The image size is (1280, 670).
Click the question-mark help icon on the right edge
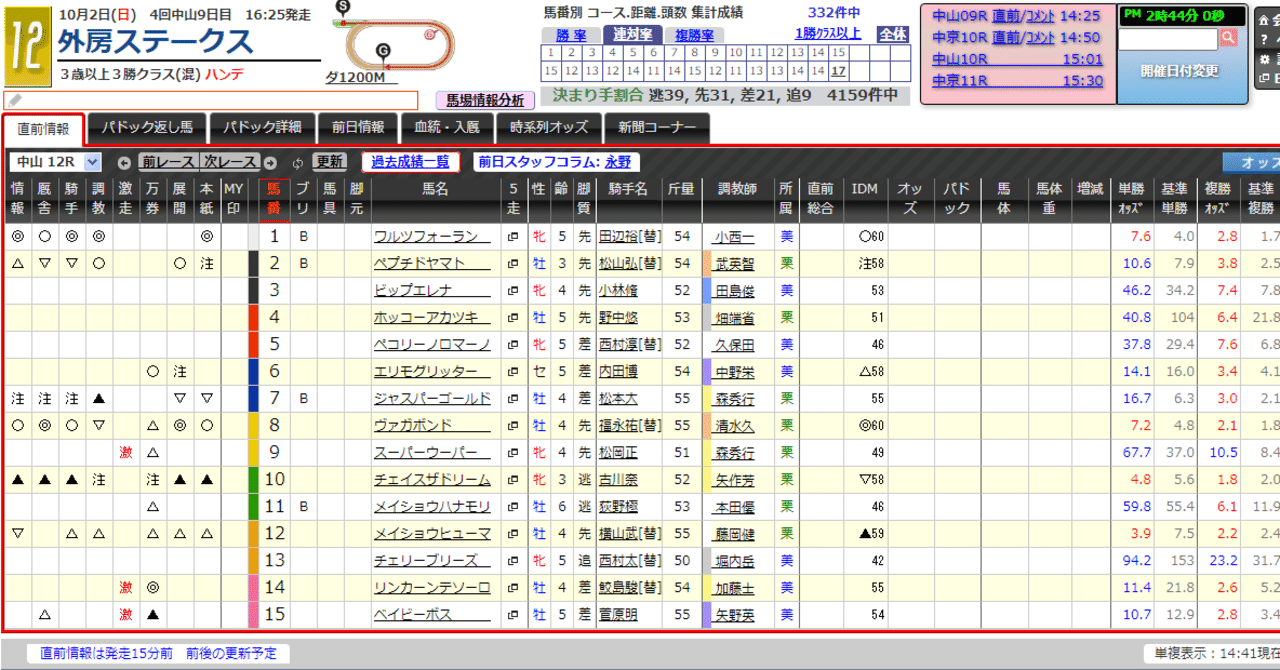tap(1264, 41)
